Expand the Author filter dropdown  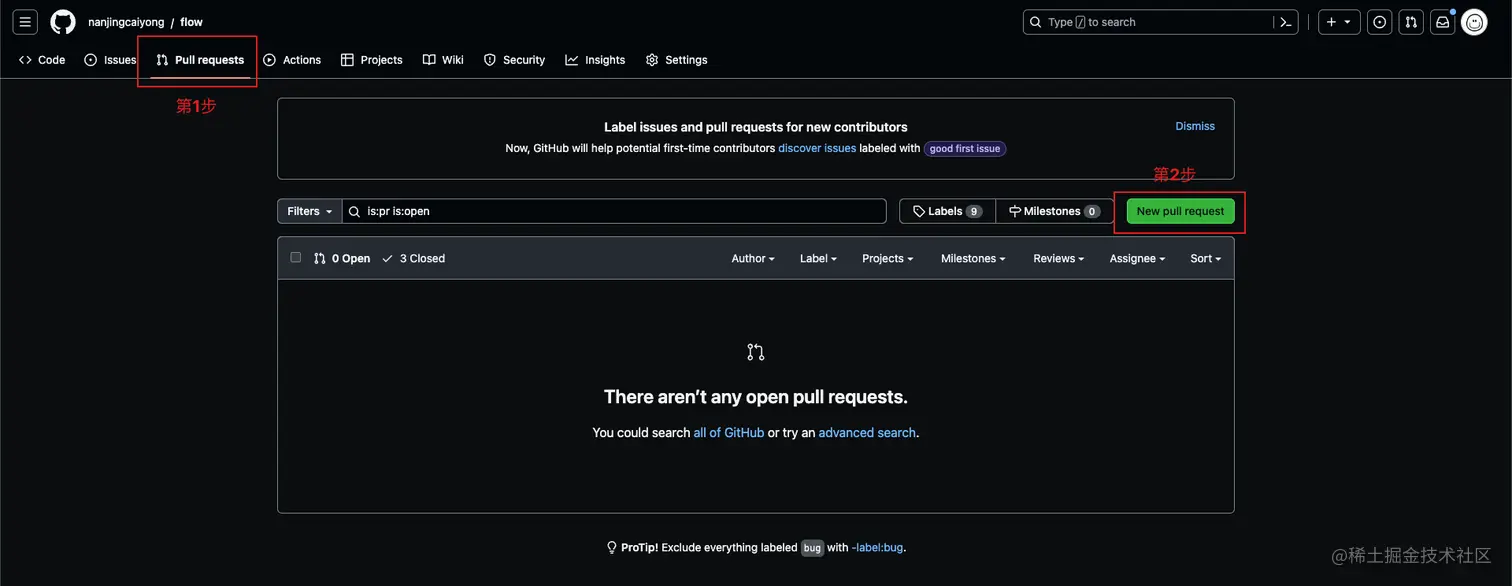[753, 258]
